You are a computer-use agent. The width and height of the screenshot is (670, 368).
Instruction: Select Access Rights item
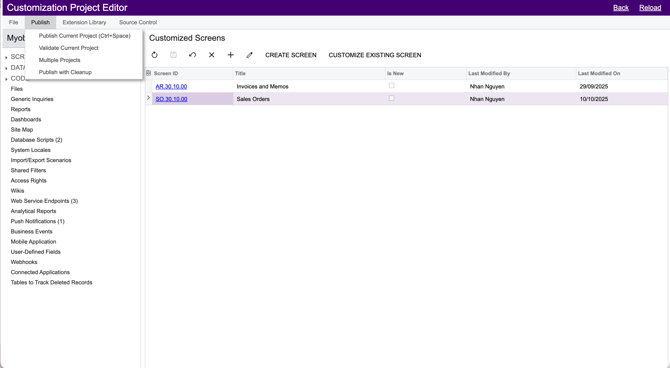click(29, 180)
